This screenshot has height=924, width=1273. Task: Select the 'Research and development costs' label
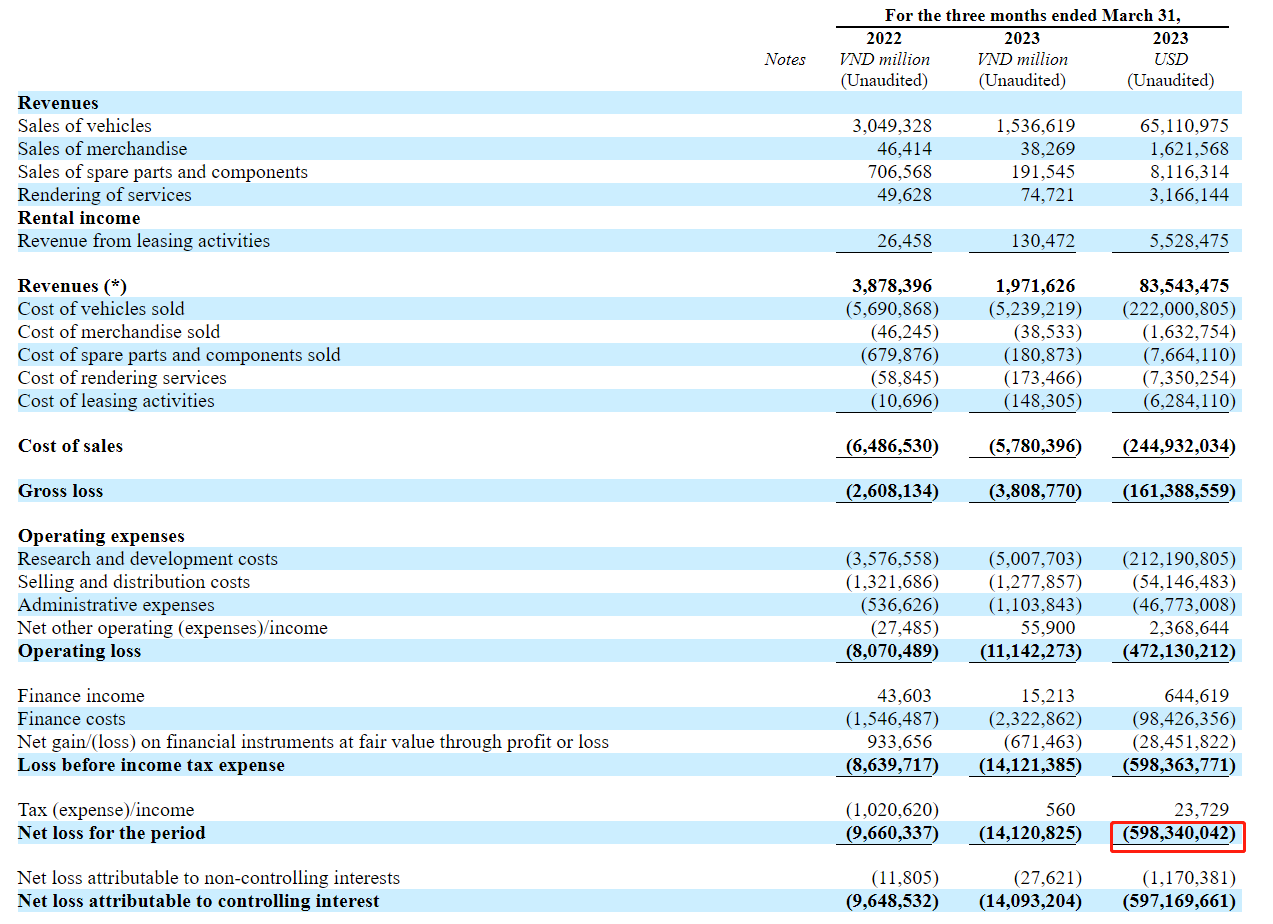click(147, 559)
